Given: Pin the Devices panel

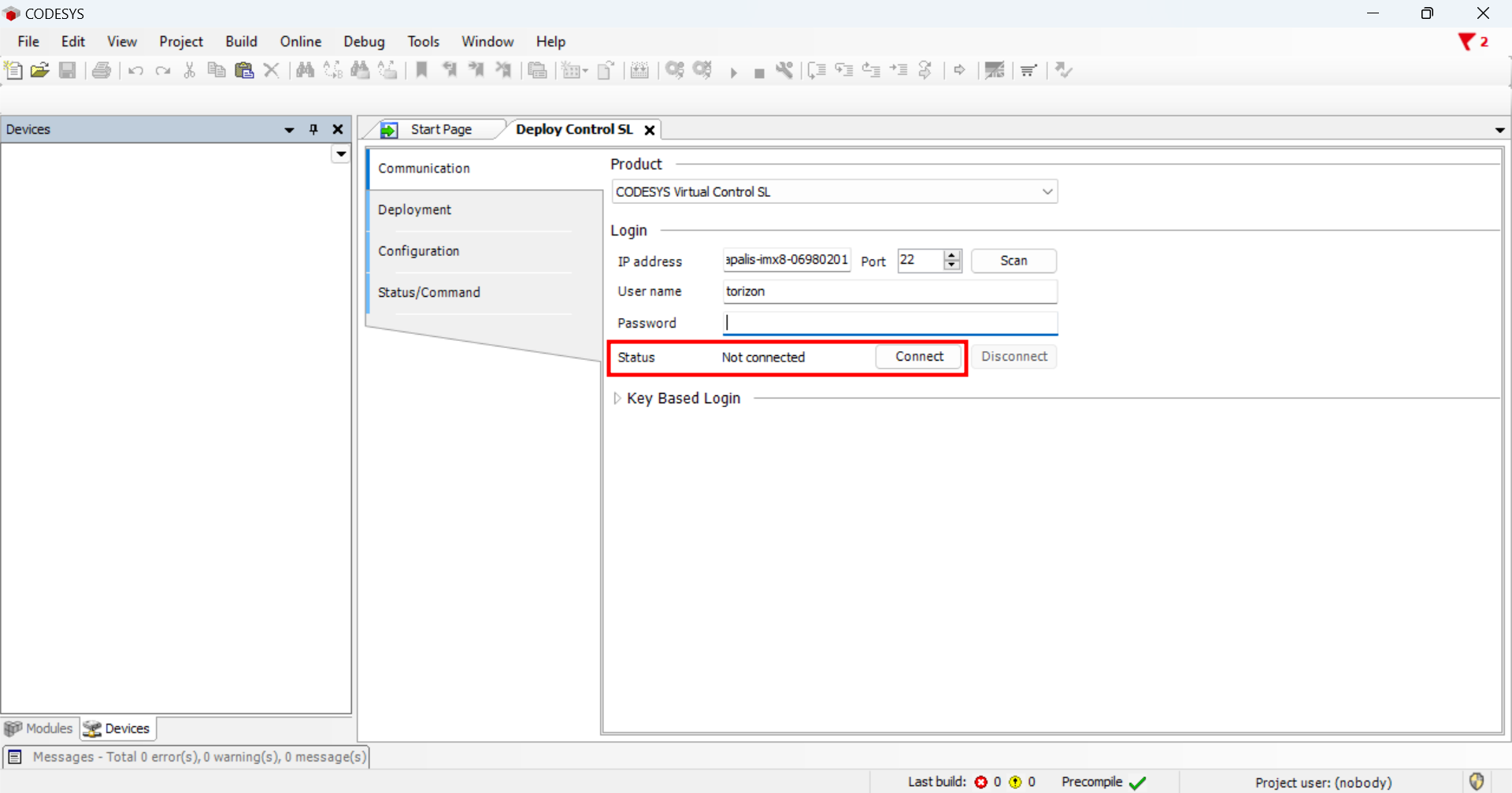Looking at the screenshot, I should click(313, 130).
